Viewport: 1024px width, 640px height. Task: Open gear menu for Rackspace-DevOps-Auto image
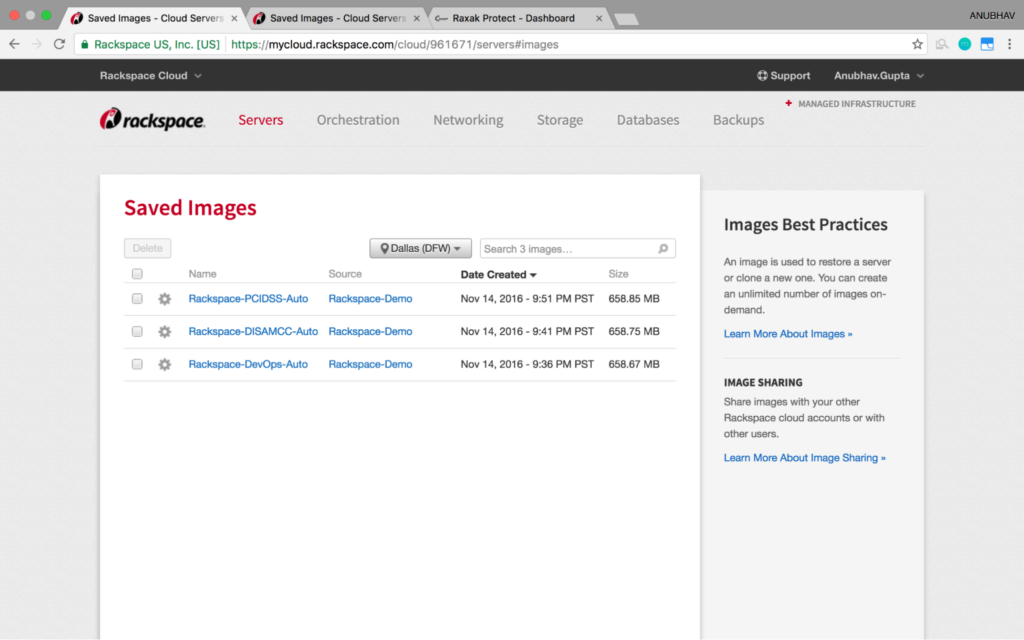coord(165,364)
